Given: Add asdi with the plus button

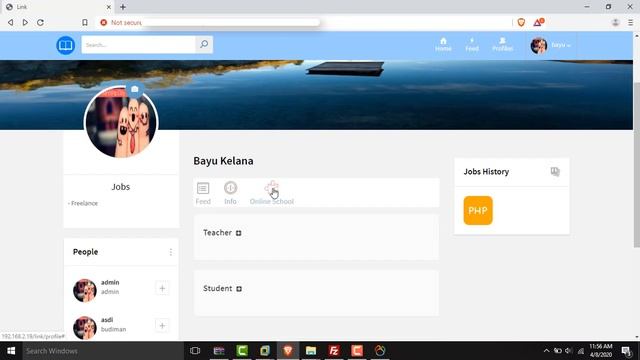Looking at the screenshot, I should (x=162, y=326).
